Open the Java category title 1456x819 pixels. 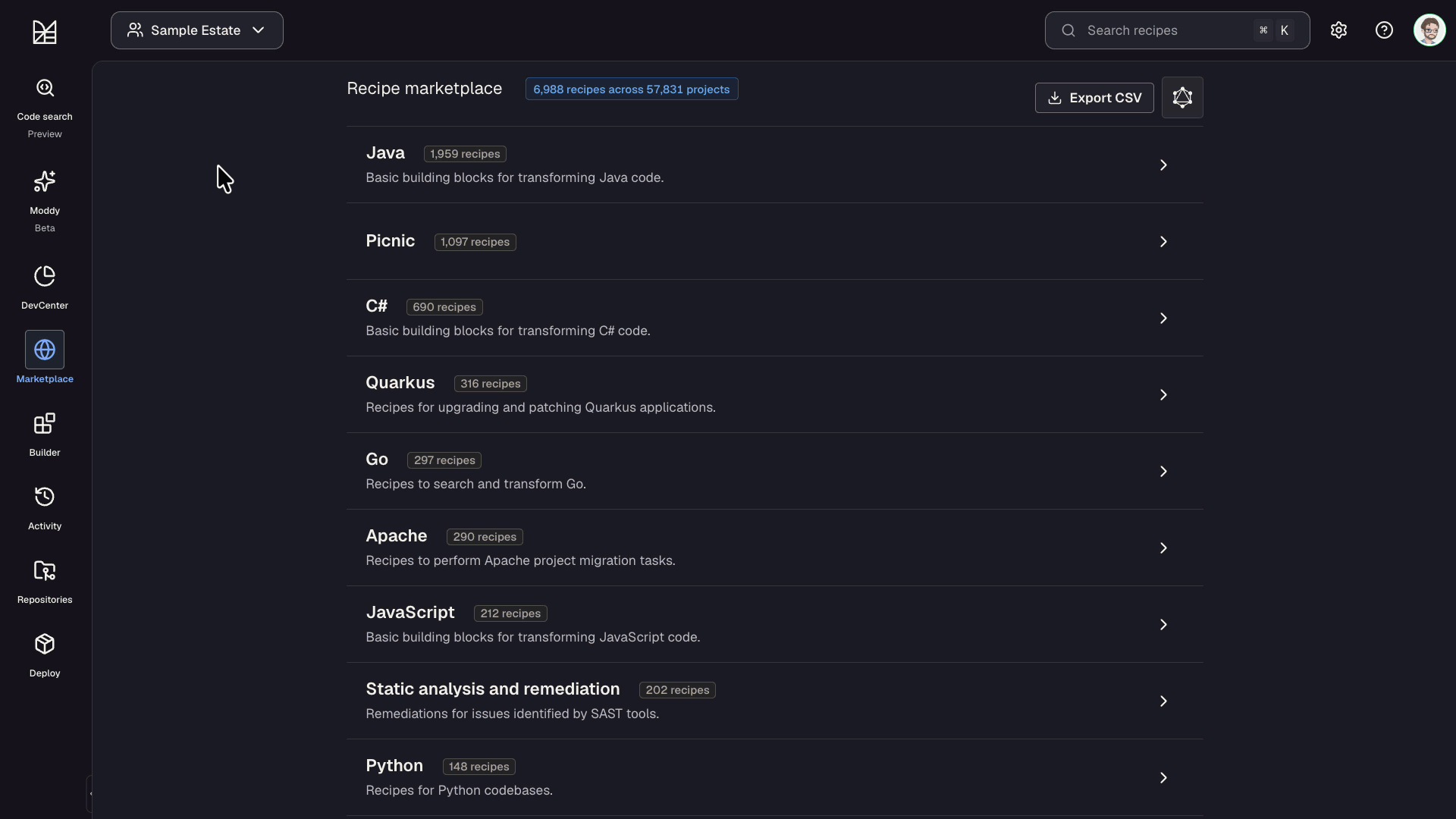385,153
